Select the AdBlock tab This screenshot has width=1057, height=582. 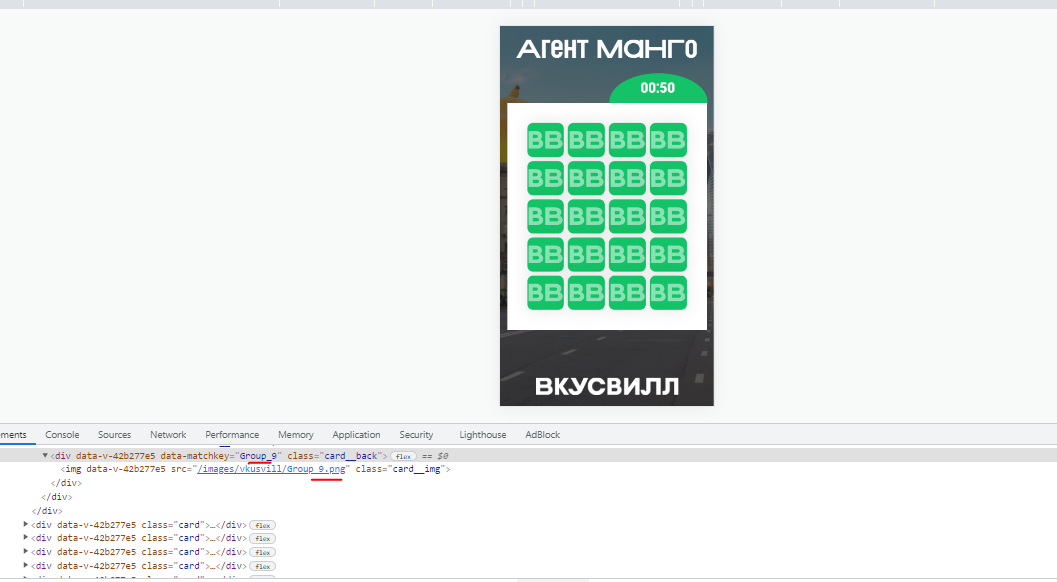pos(543,435)
